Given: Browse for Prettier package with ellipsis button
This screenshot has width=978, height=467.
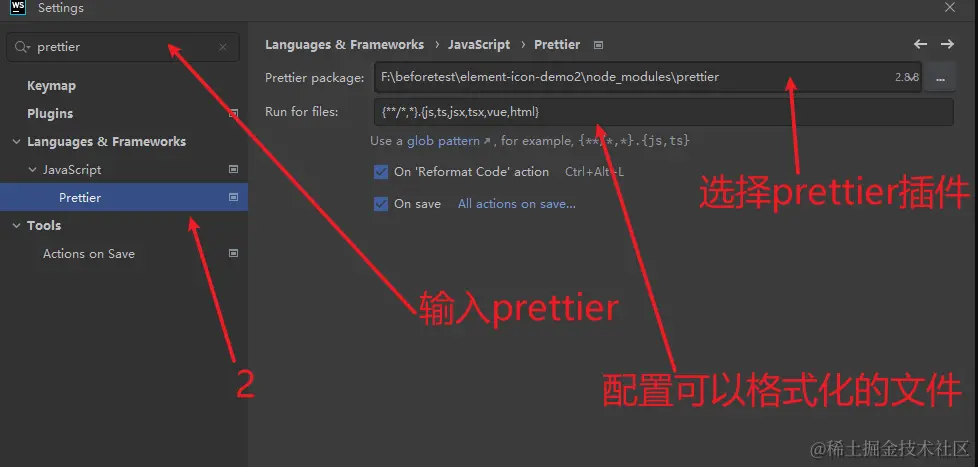Looking at the screenshot, I should coord(940,78).
